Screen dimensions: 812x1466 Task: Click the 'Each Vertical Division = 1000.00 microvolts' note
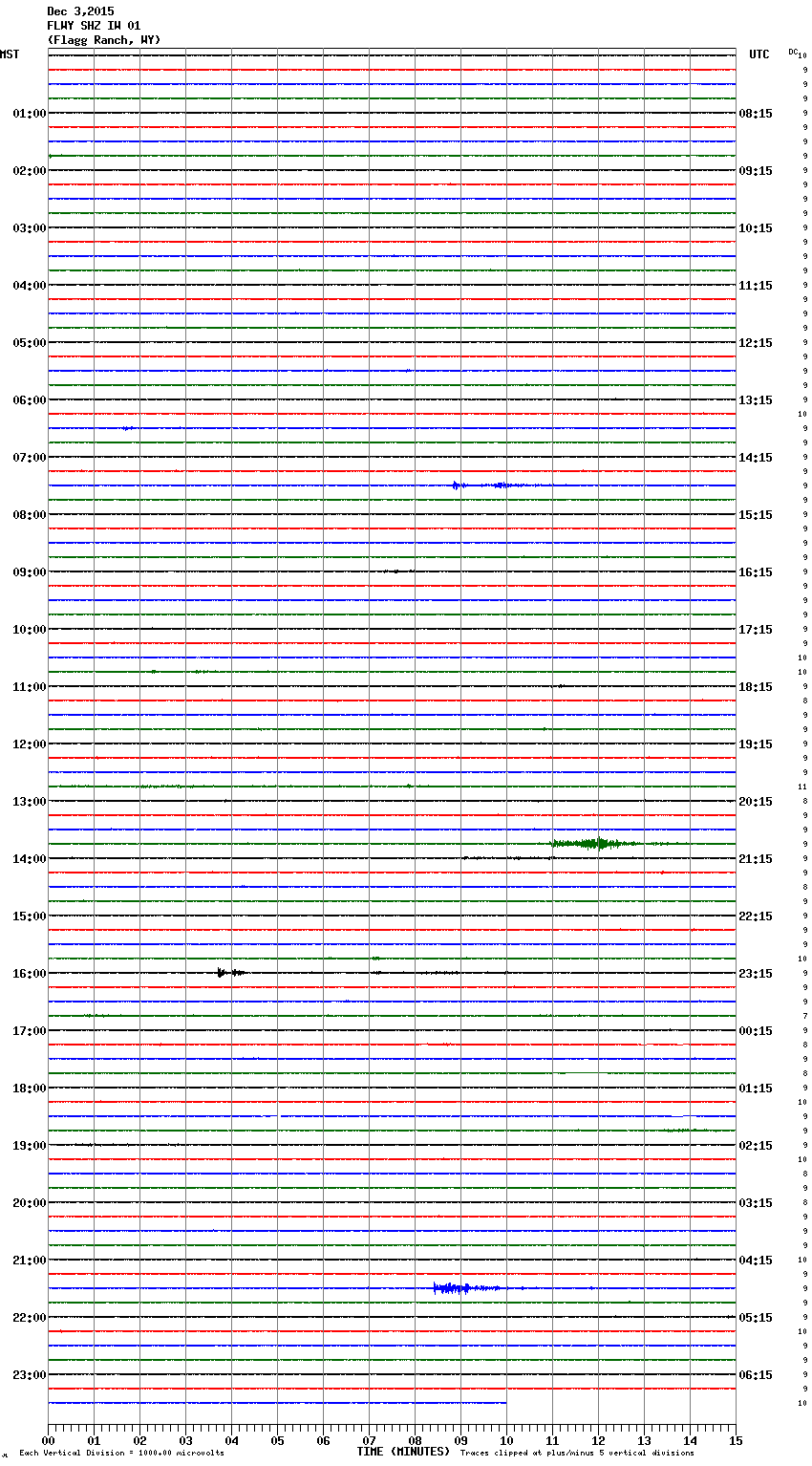[121, 1453]
